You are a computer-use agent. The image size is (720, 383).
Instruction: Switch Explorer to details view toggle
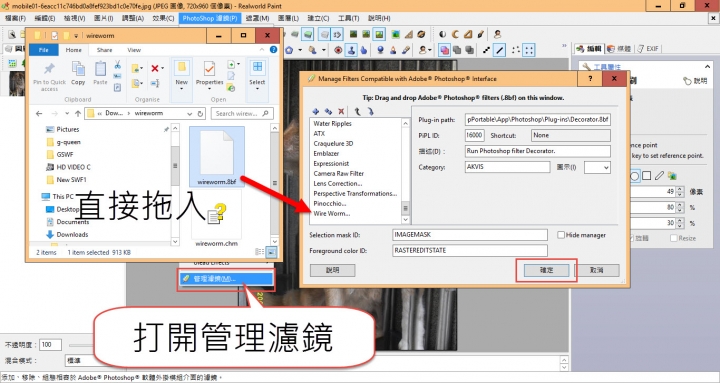(259, 252)
